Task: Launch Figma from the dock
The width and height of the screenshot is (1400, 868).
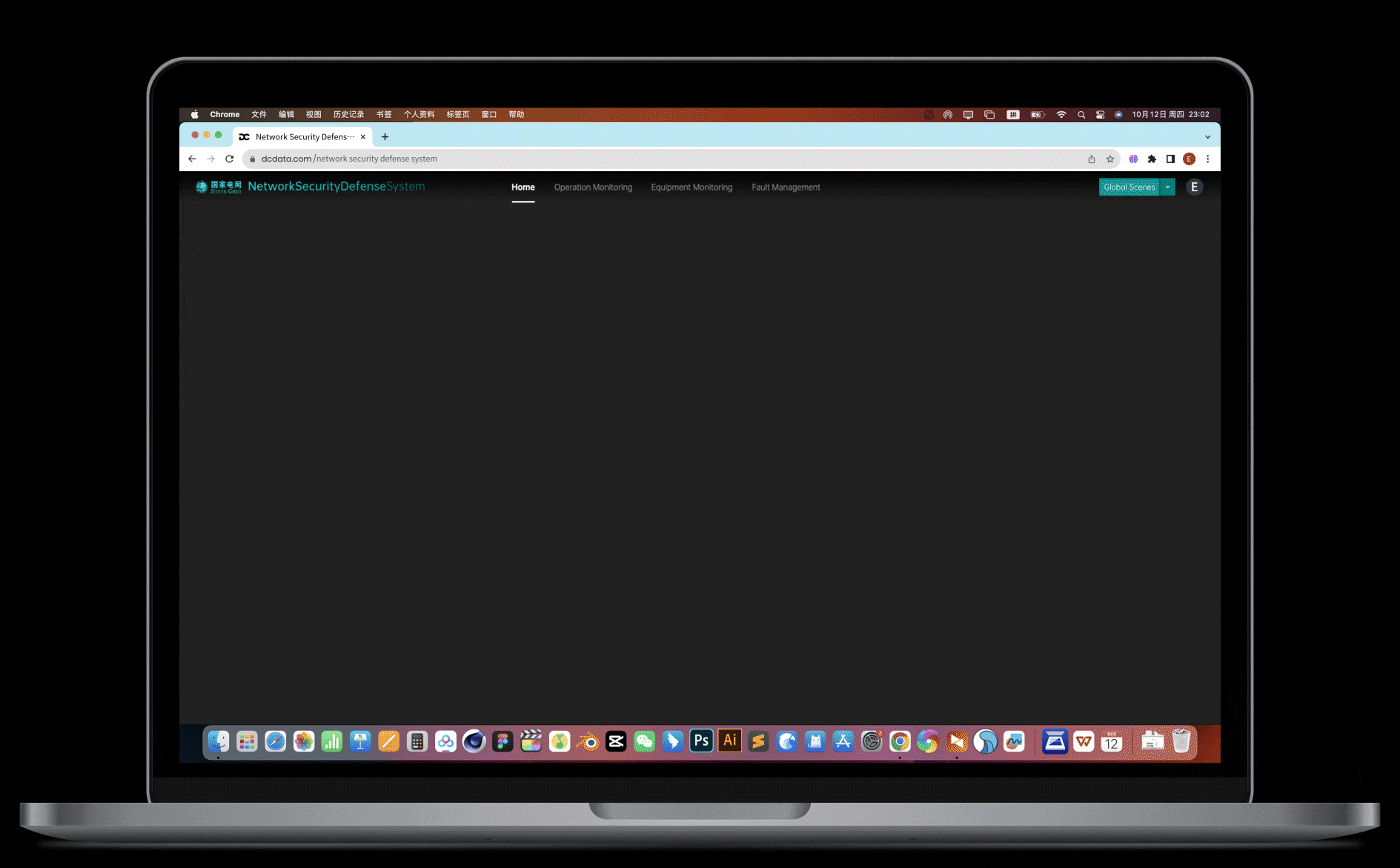Action: [x=502, y=741]
